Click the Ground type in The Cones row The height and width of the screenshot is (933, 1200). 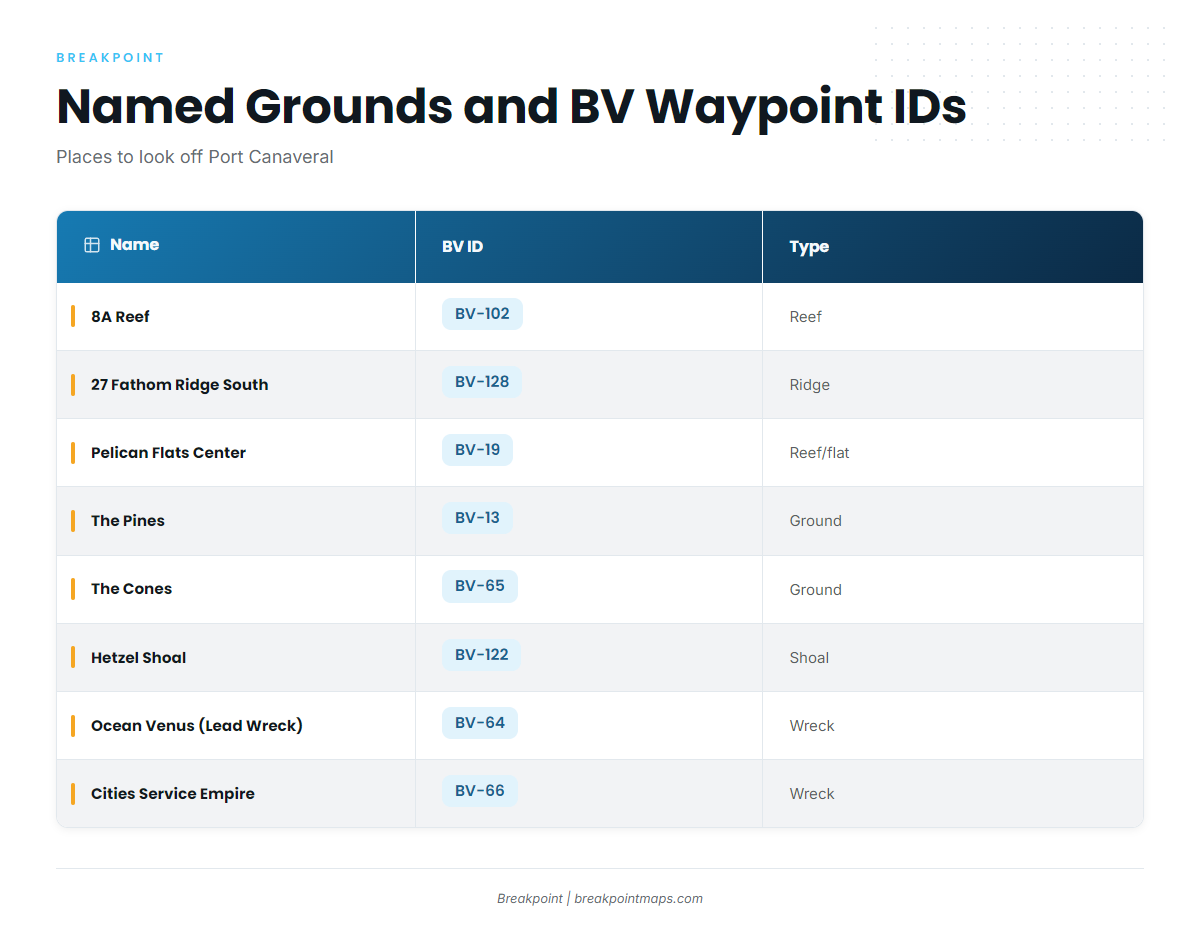[x=815, y=590]
